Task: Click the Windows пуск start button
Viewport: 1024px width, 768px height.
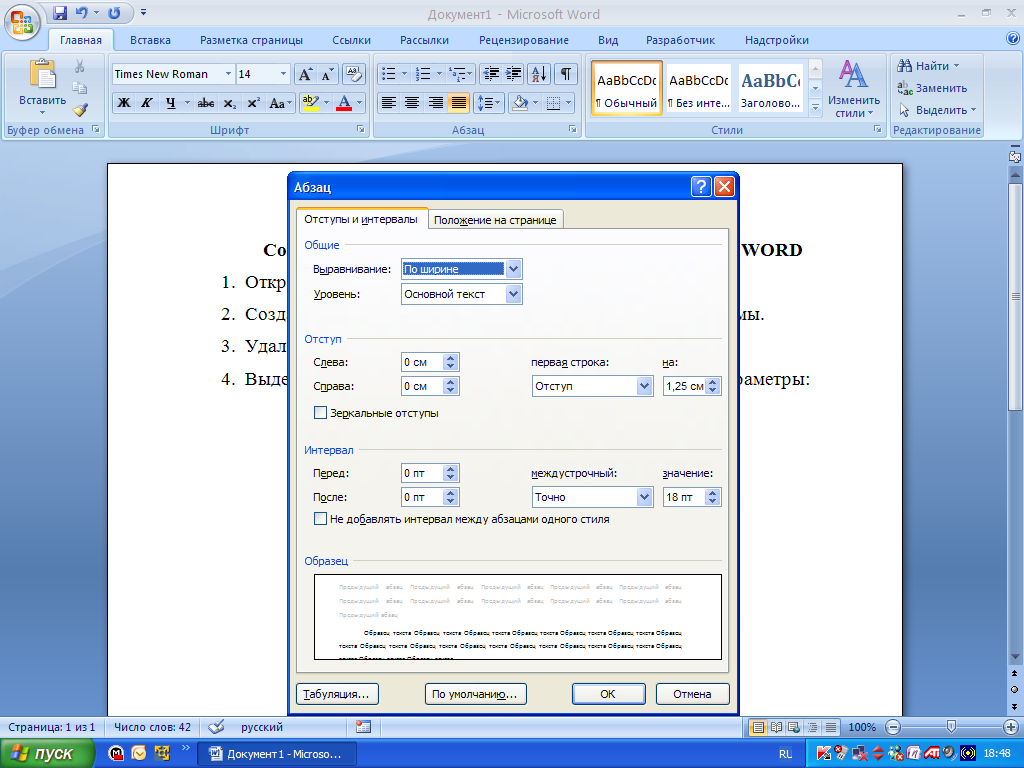Action: 47,754
